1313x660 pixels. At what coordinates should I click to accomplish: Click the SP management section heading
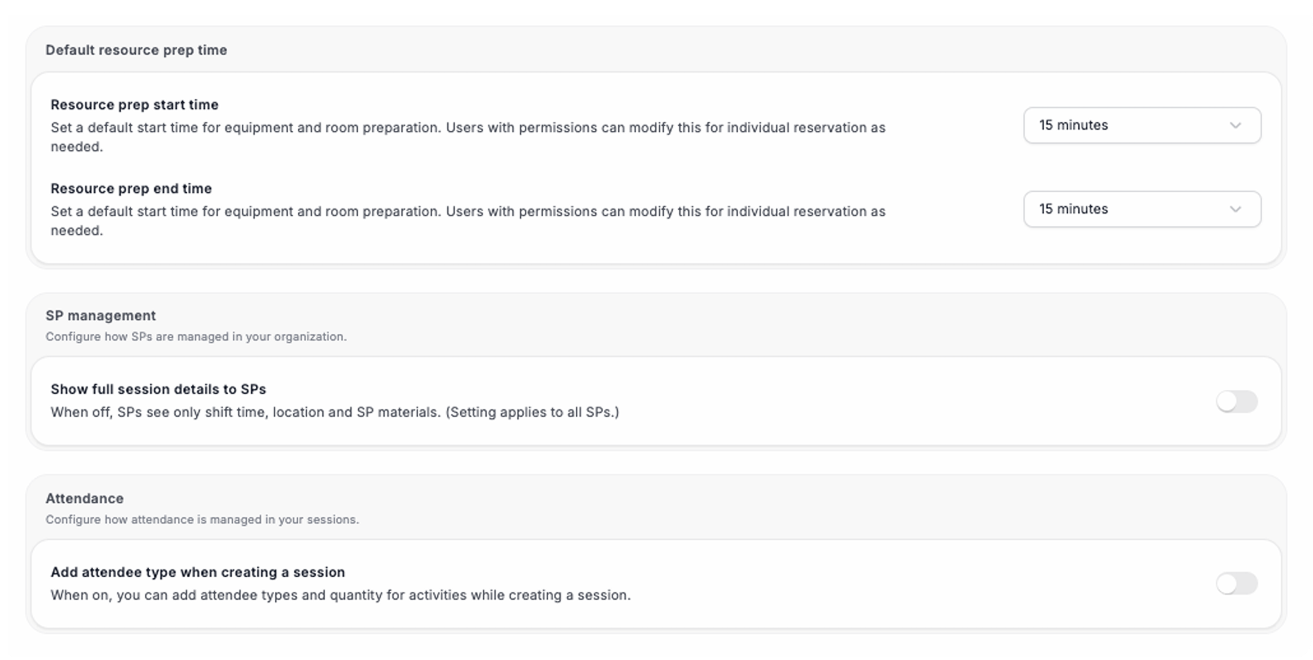pos(101,316)
